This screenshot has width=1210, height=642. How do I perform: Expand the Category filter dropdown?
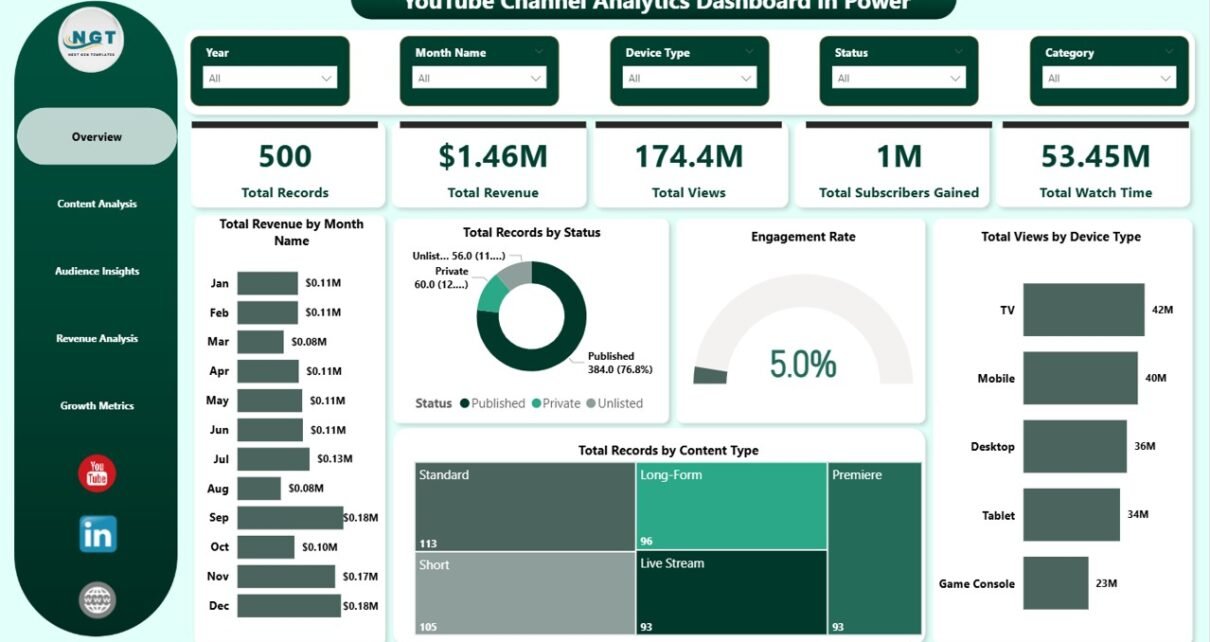coord(1110,78)
